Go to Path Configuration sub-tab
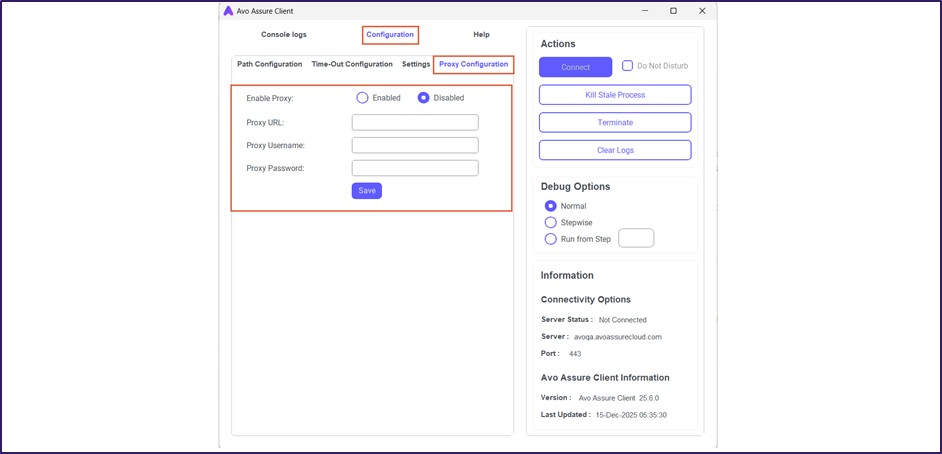Image resolution: width=942 pixels, height=454 pixels. (x=269, y=64)
